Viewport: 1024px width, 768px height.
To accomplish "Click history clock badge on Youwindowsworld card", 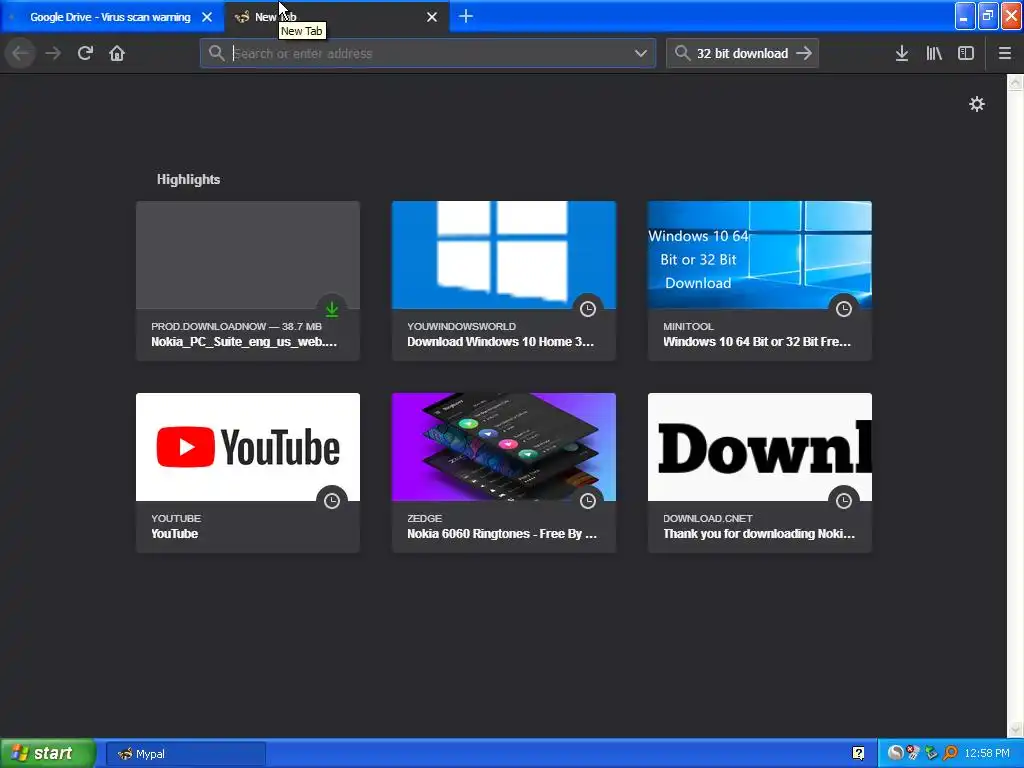I will click(588, 309).
